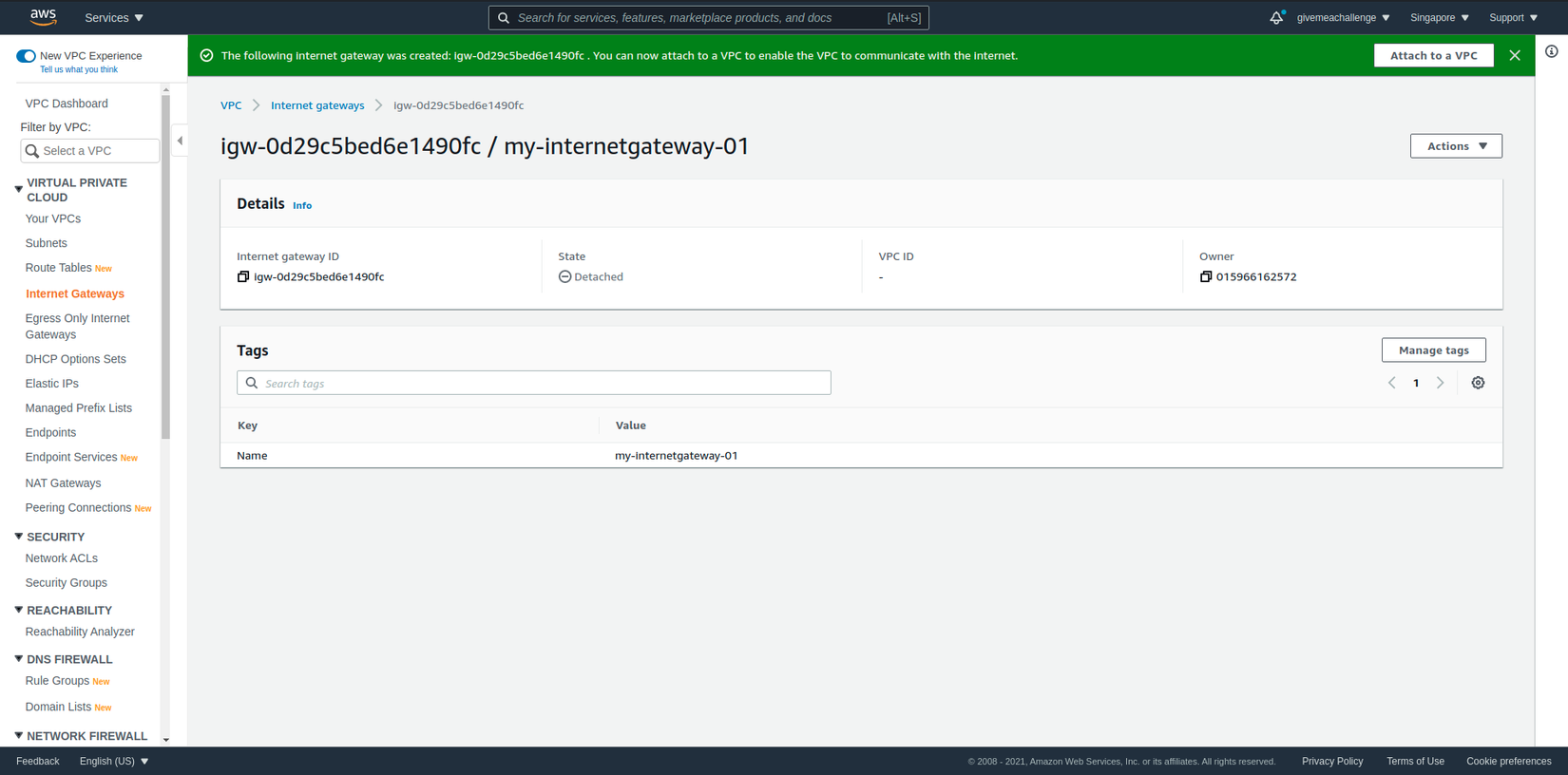The width and height of the screenshot is (1568, 775).
Task: Click the Feedback button in footer
Action: coord(38,761)
